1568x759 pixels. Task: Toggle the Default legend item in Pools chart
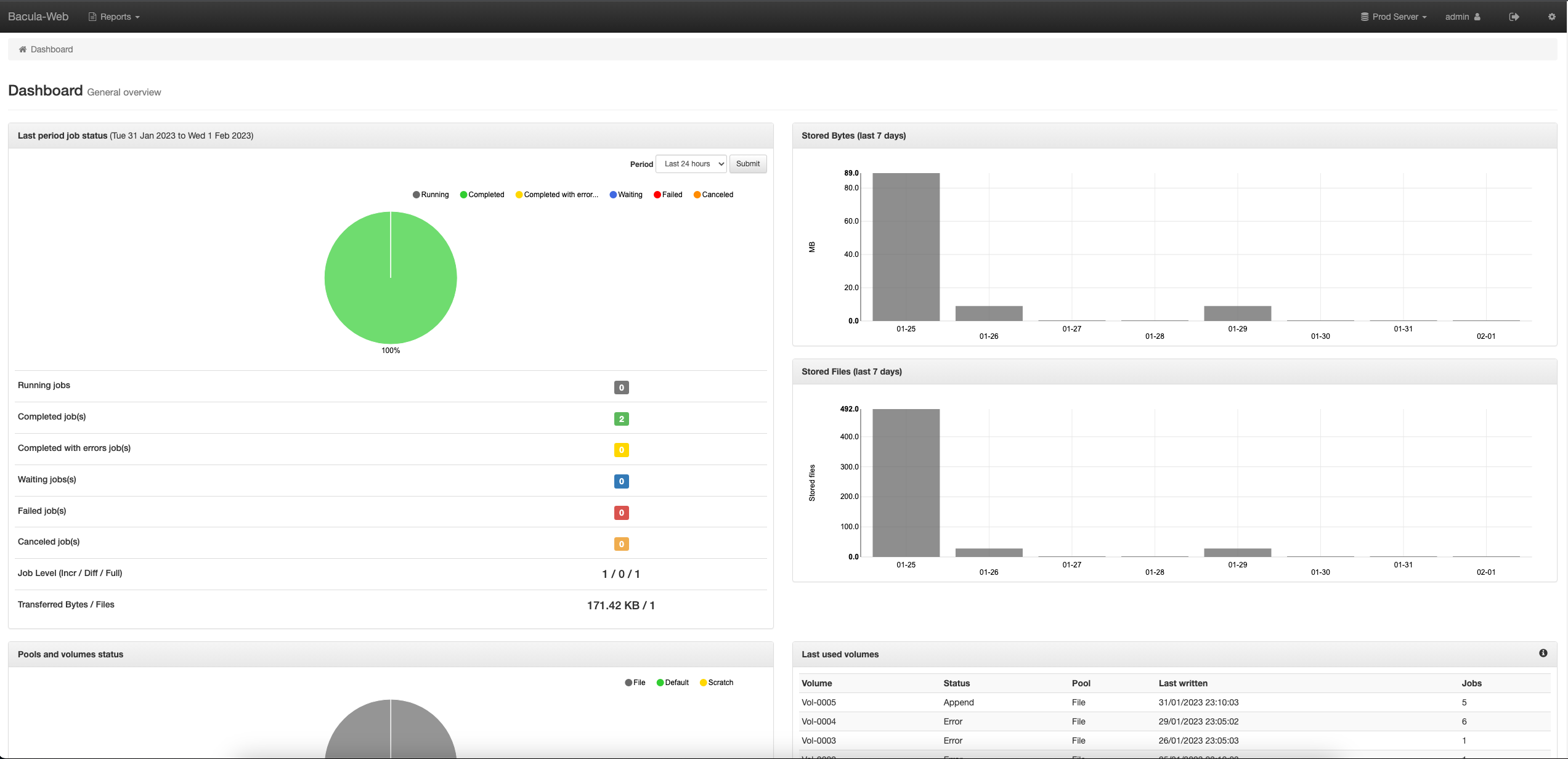pyautogui.click(x=673, y=683)
